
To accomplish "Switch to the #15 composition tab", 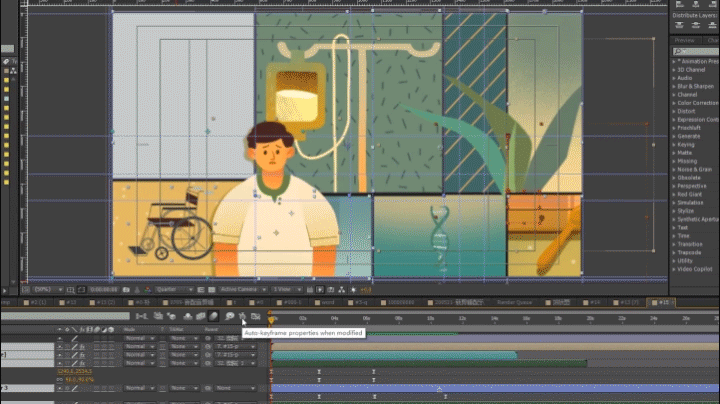I will 661,302.
